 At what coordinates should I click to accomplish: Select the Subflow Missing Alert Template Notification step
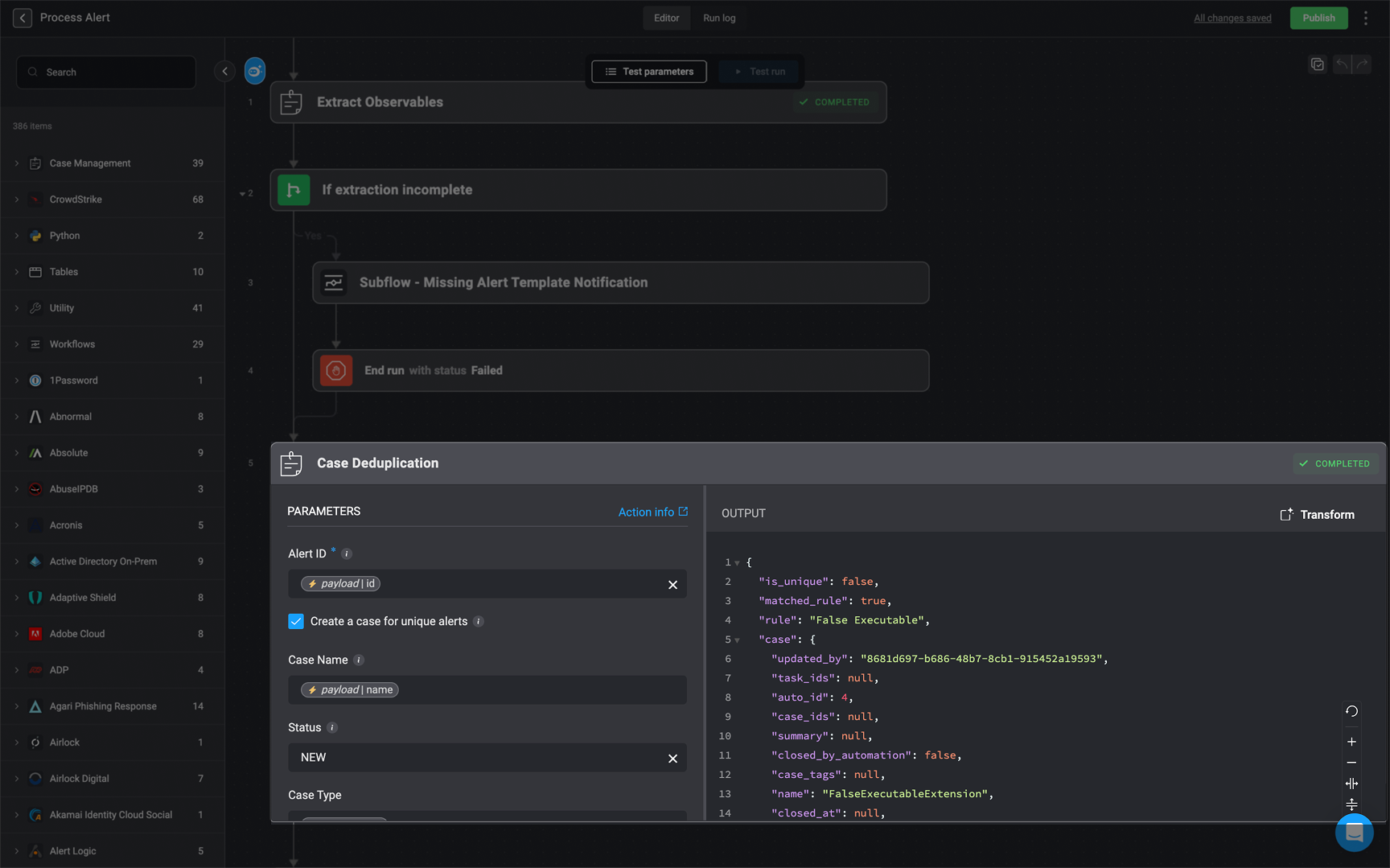coord(621,282)
